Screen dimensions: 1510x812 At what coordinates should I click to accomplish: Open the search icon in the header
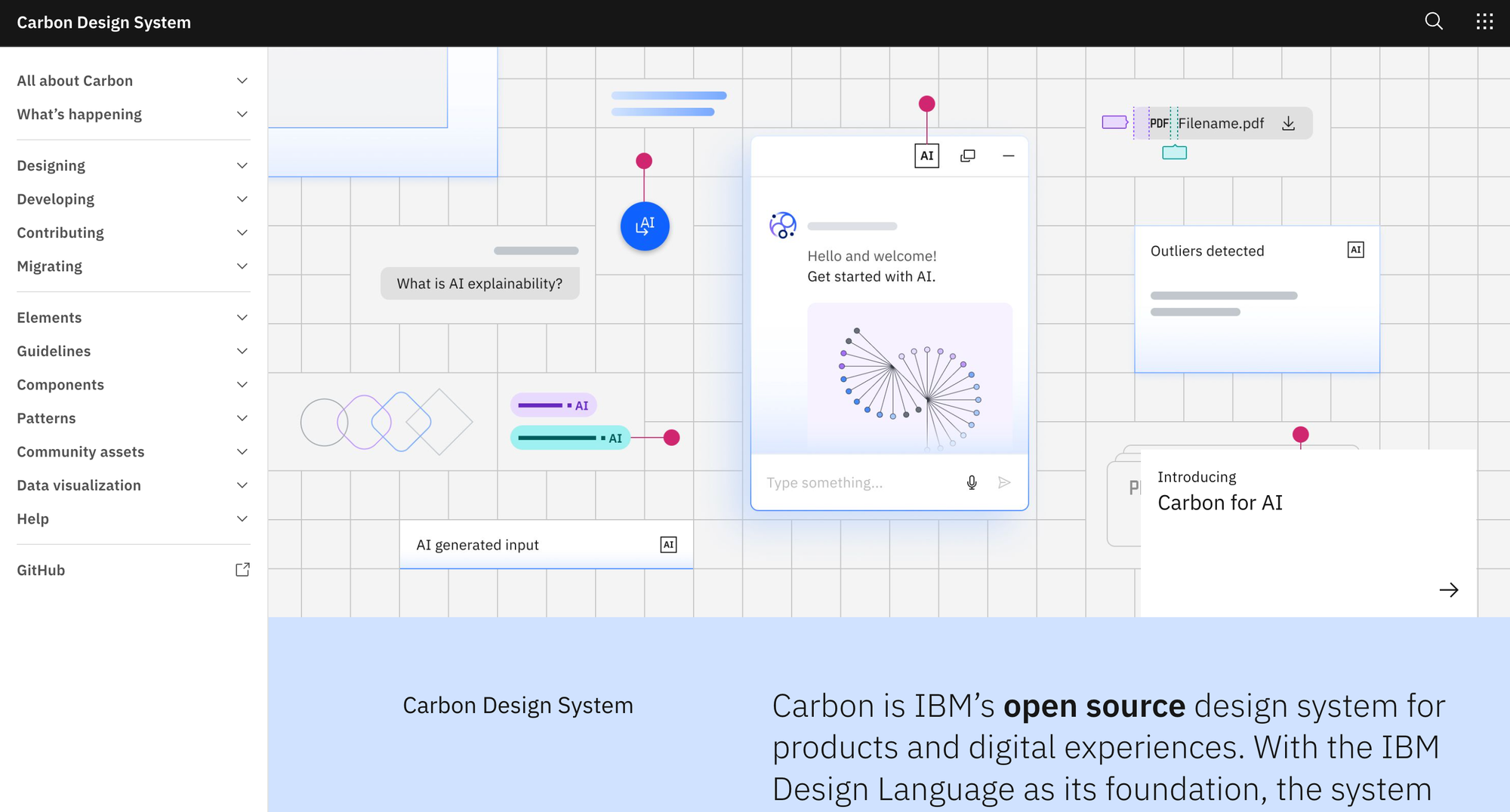[x=1433, y=22]
